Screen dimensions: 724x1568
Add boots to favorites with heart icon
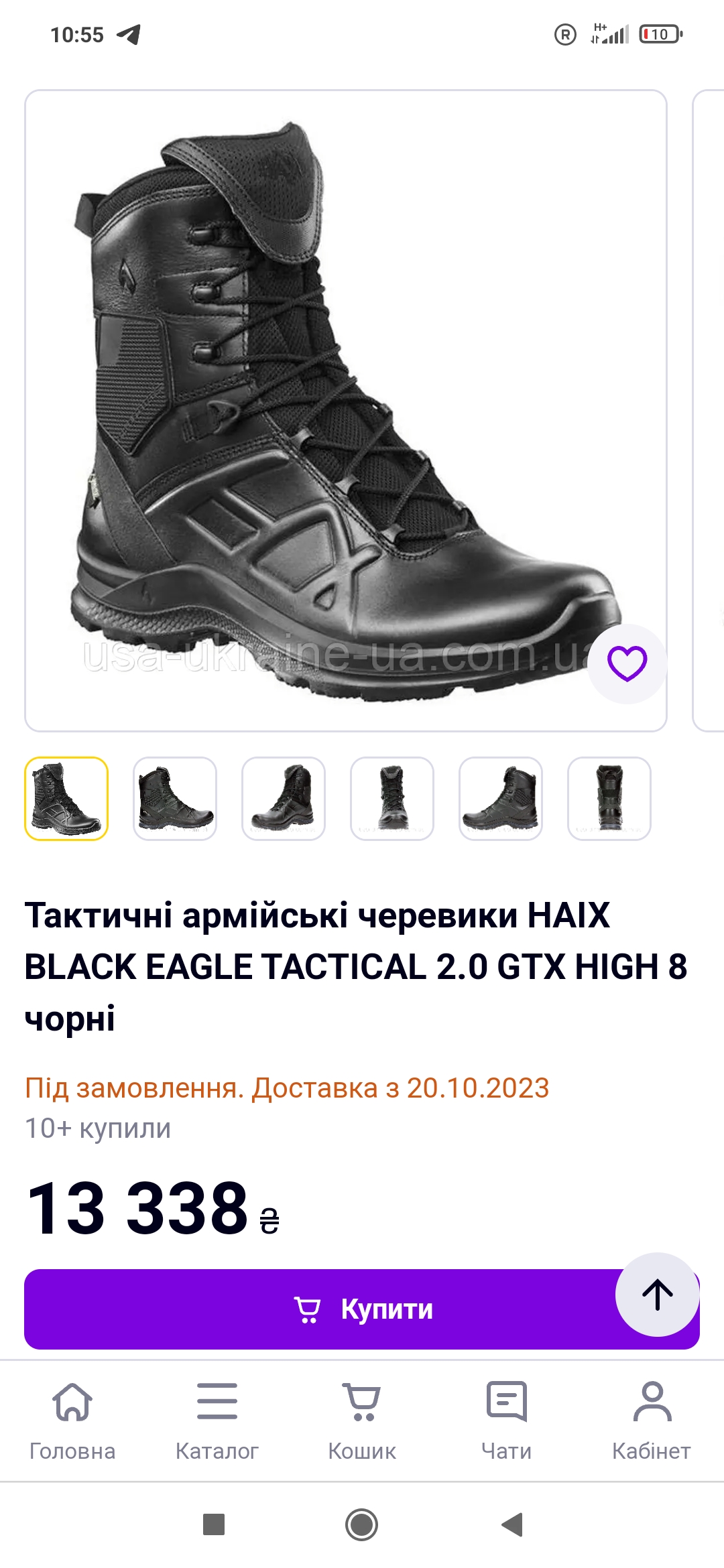[627, 663]
